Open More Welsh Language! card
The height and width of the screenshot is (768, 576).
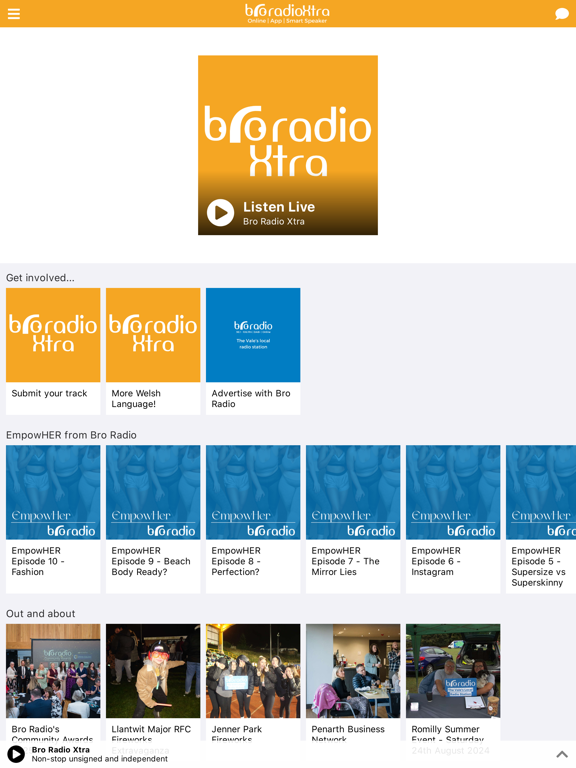click(153, 351)
